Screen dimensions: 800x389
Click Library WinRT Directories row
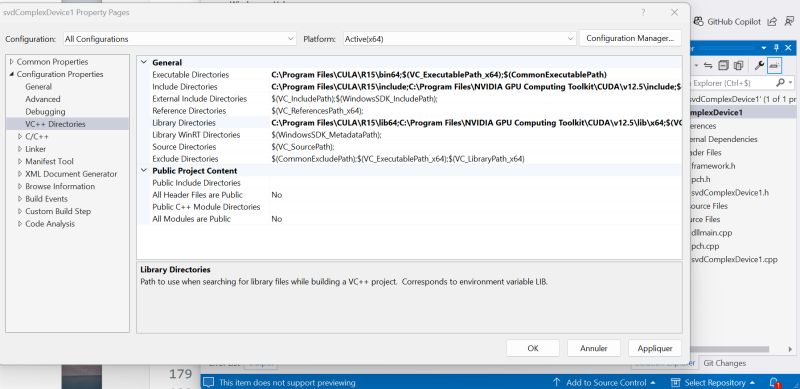409,135
